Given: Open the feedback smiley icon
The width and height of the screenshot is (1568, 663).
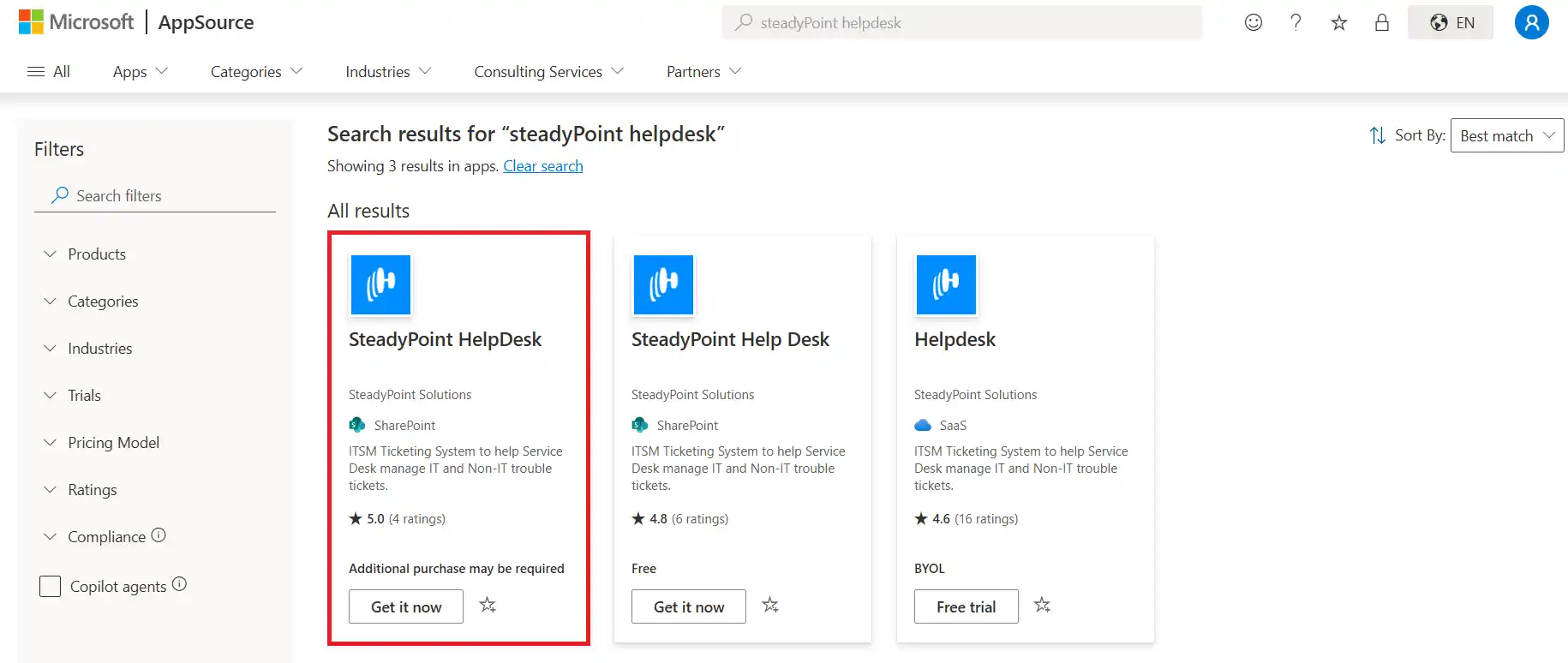Looking at the screenshot, I should [1254, 22].
